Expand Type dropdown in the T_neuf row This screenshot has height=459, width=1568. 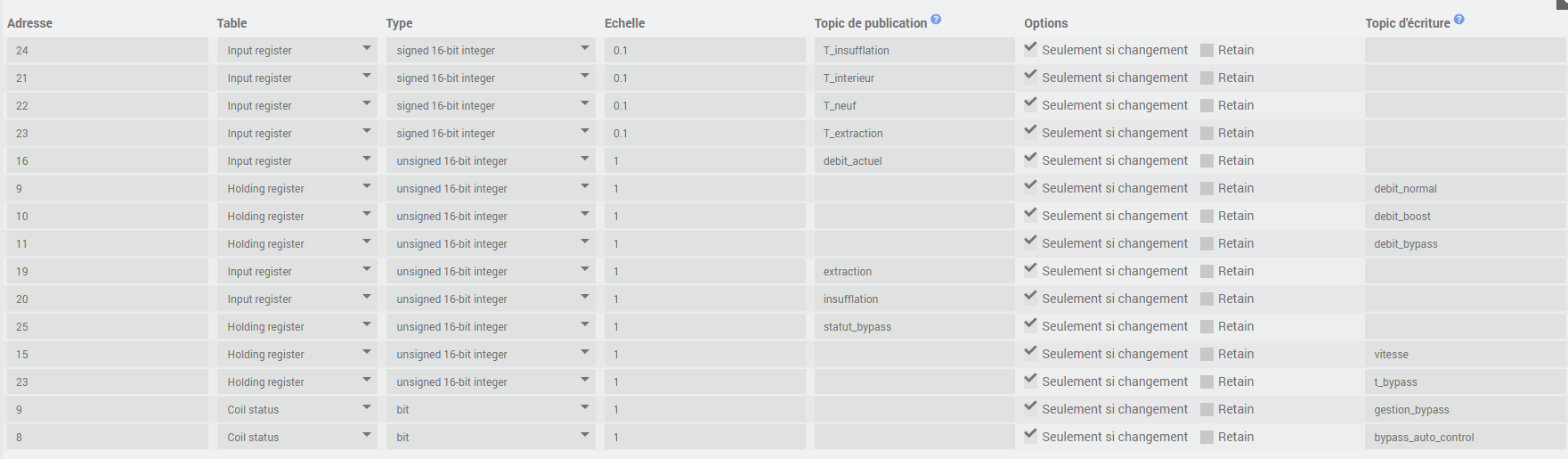491,106
